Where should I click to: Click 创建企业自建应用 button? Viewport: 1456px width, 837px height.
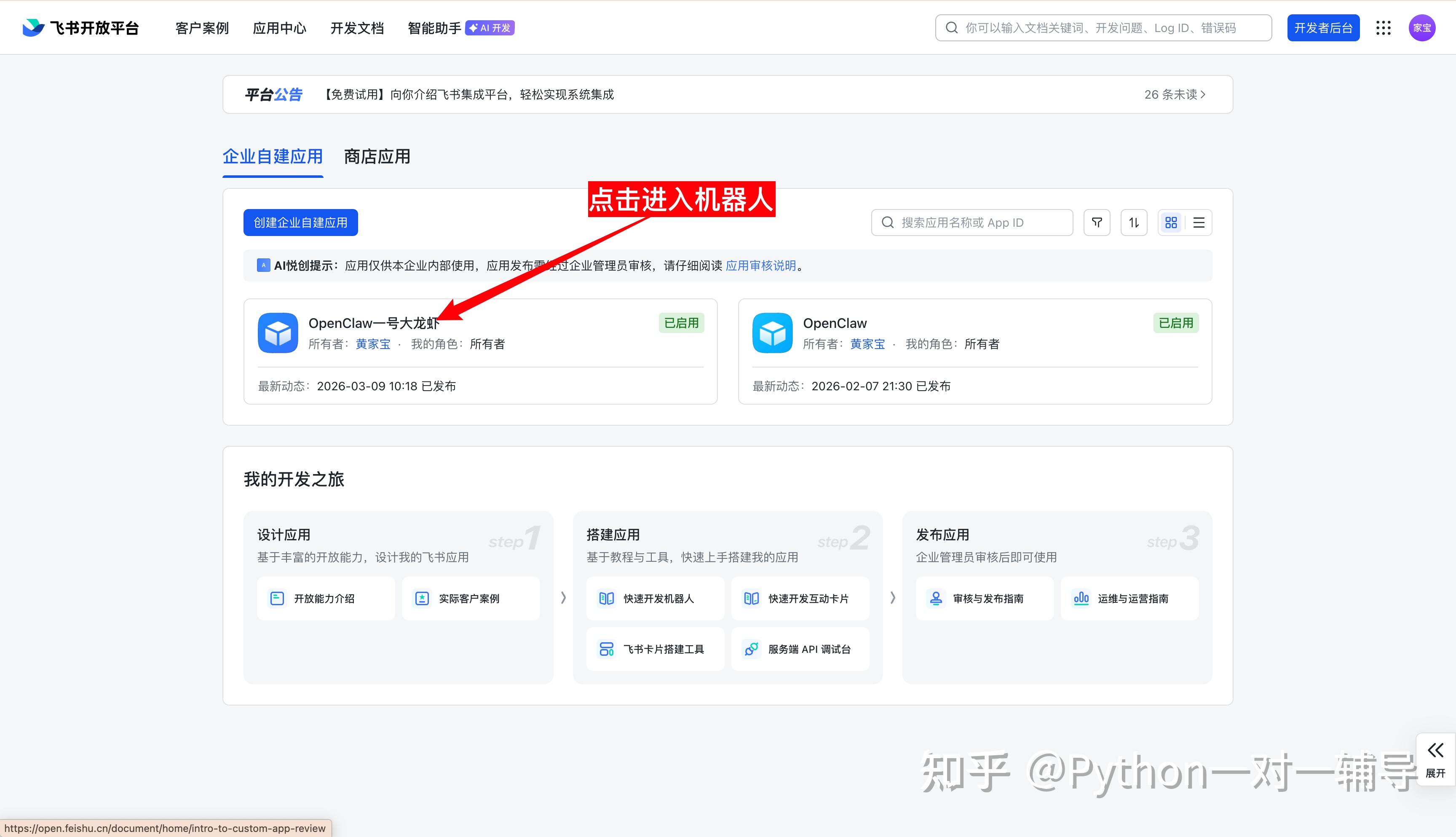pos(300,223)
